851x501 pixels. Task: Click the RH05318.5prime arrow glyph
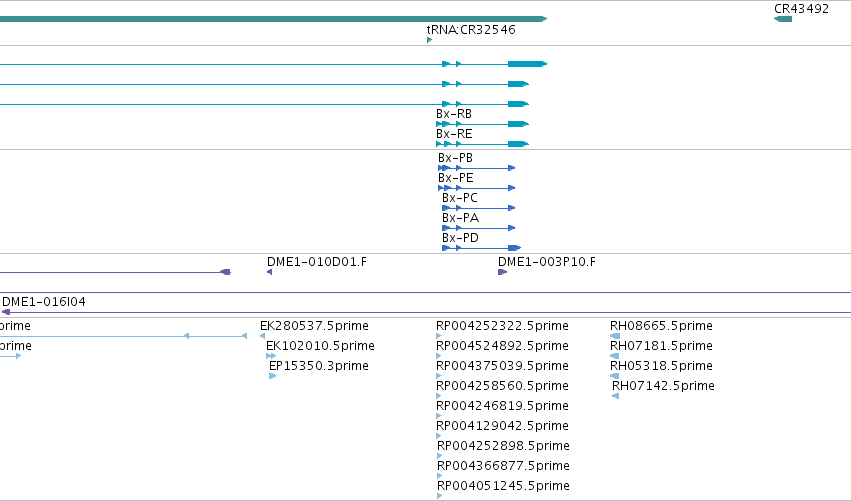click(x=614, y=376)
